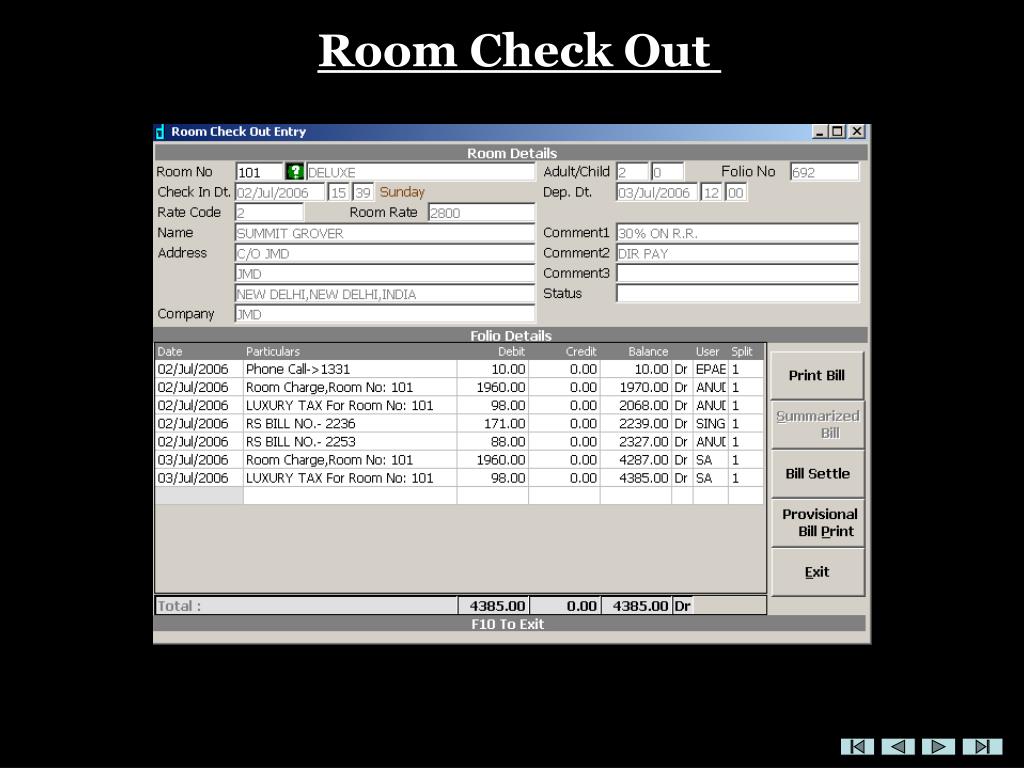Viewport: 1024px width, 768px height.
Task: Select the Phone Call->1331 folio row
Action: tap(459, 369)
